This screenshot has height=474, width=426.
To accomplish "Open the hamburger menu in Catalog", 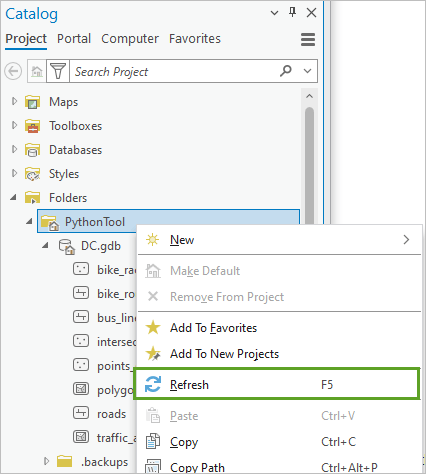I will pos(308,39).
